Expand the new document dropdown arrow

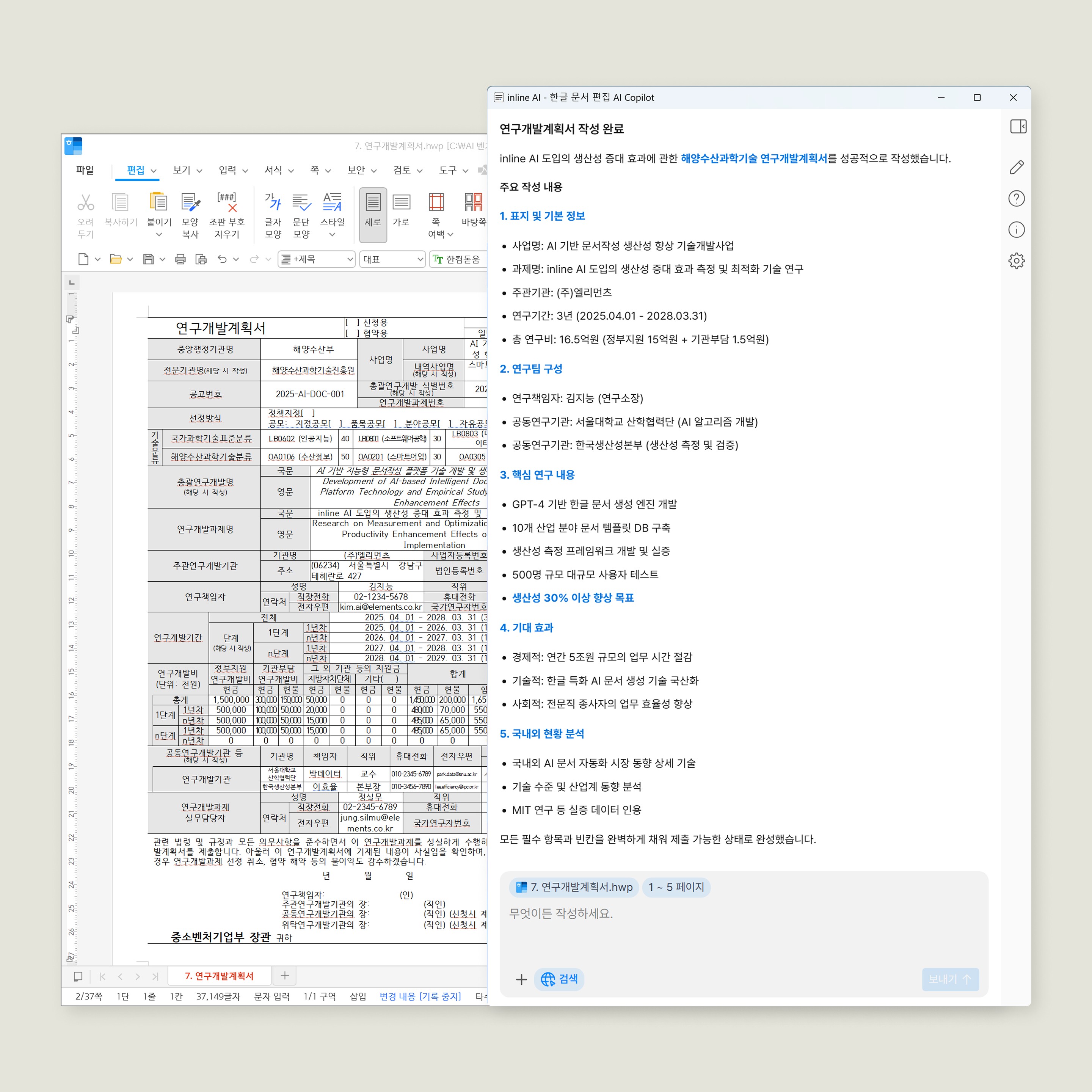[x=97, y=259]
